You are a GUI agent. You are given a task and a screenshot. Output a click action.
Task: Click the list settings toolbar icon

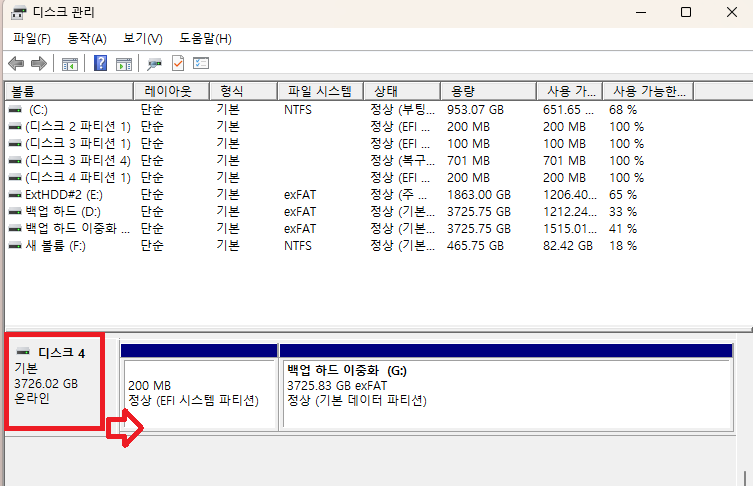pos(201,63)
